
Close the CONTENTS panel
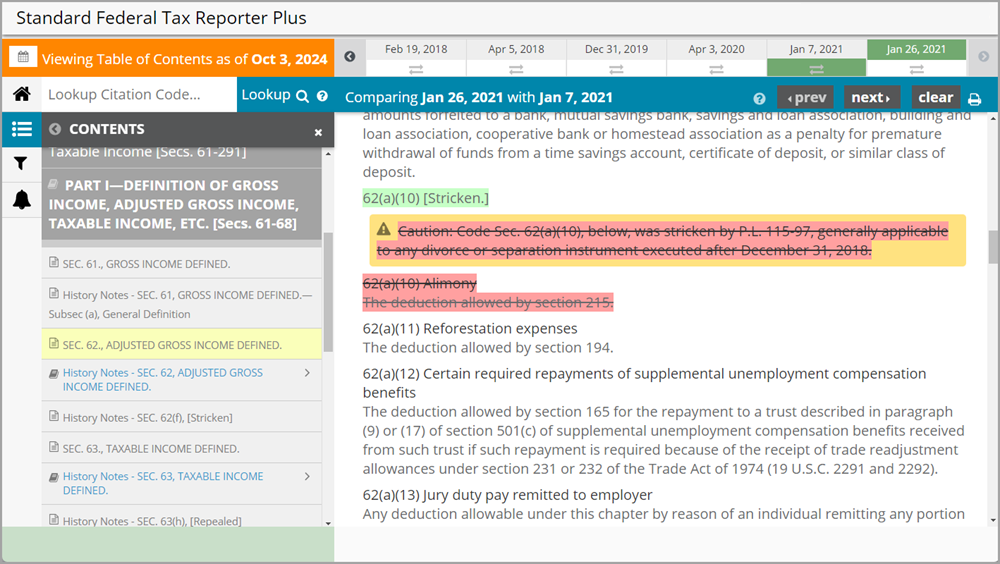[318, 132]
